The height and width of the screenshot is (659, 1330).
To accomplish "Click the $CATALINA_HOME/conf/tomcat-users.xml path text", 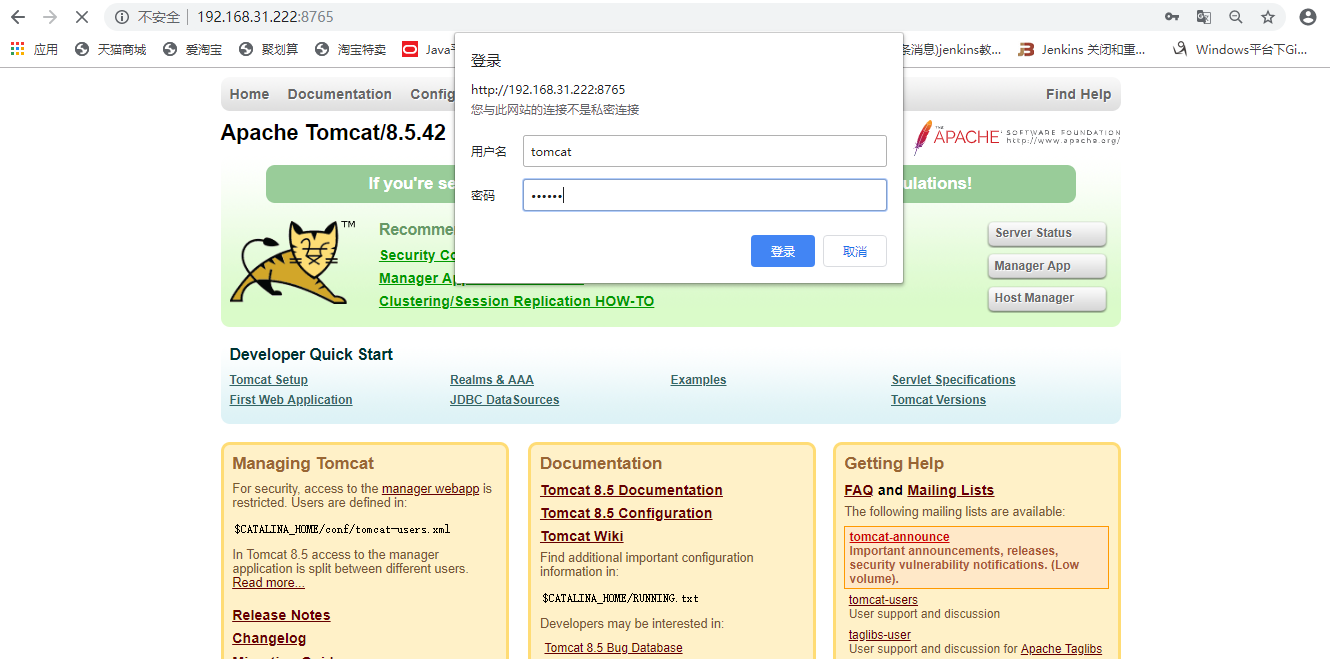I will coord(342,529).
